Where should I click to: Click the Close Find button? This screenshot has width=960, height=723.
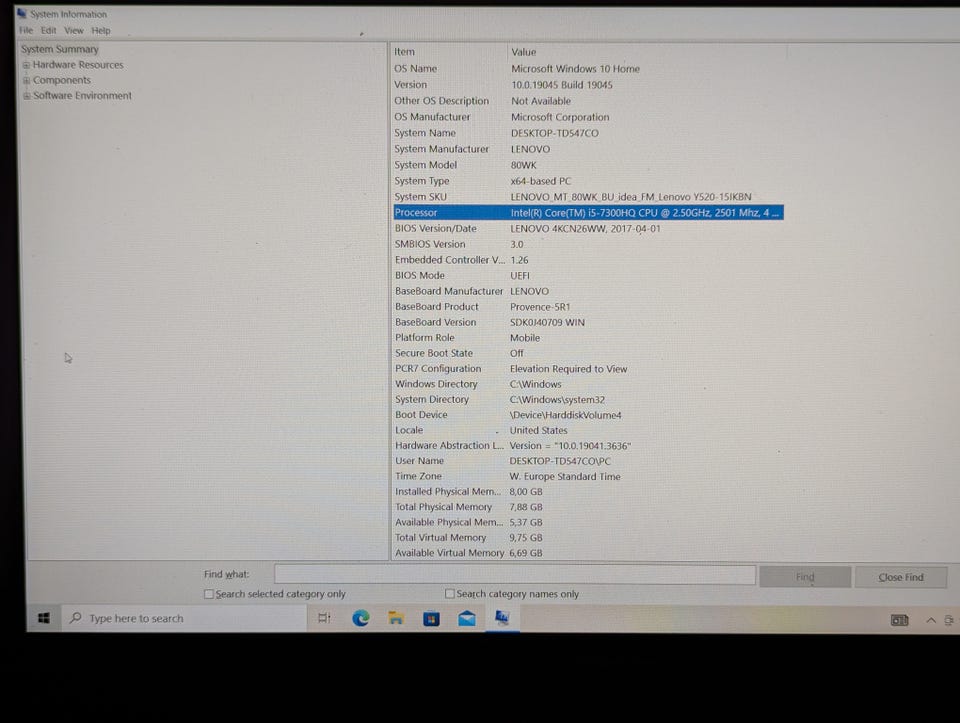(x=901, y=577)
